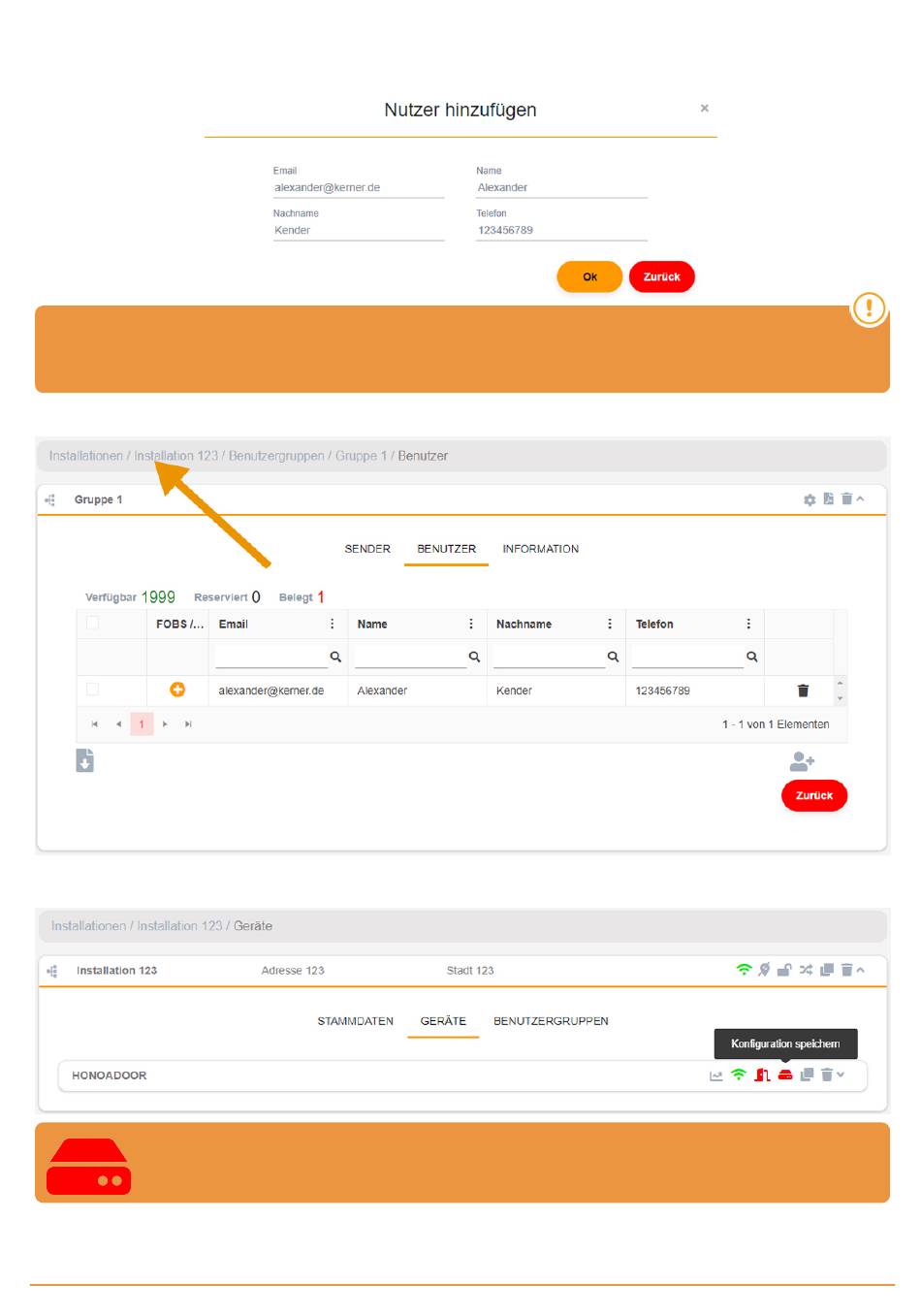Image resolution: width=921 pixels, height=1316 pixels.
Task: Click the Email column filter field
Action: coord(271,657)
